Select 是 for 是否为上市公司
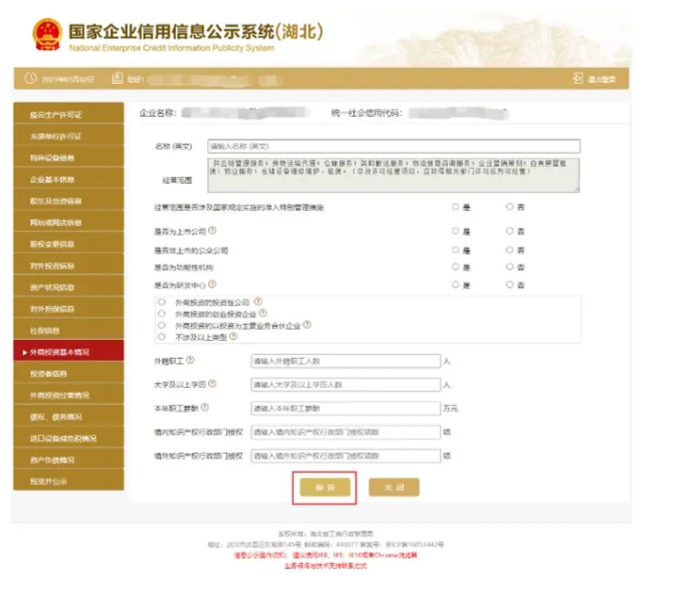Viewport: 674px width, 608px height. pyautogui.click(x=456, y=232)
